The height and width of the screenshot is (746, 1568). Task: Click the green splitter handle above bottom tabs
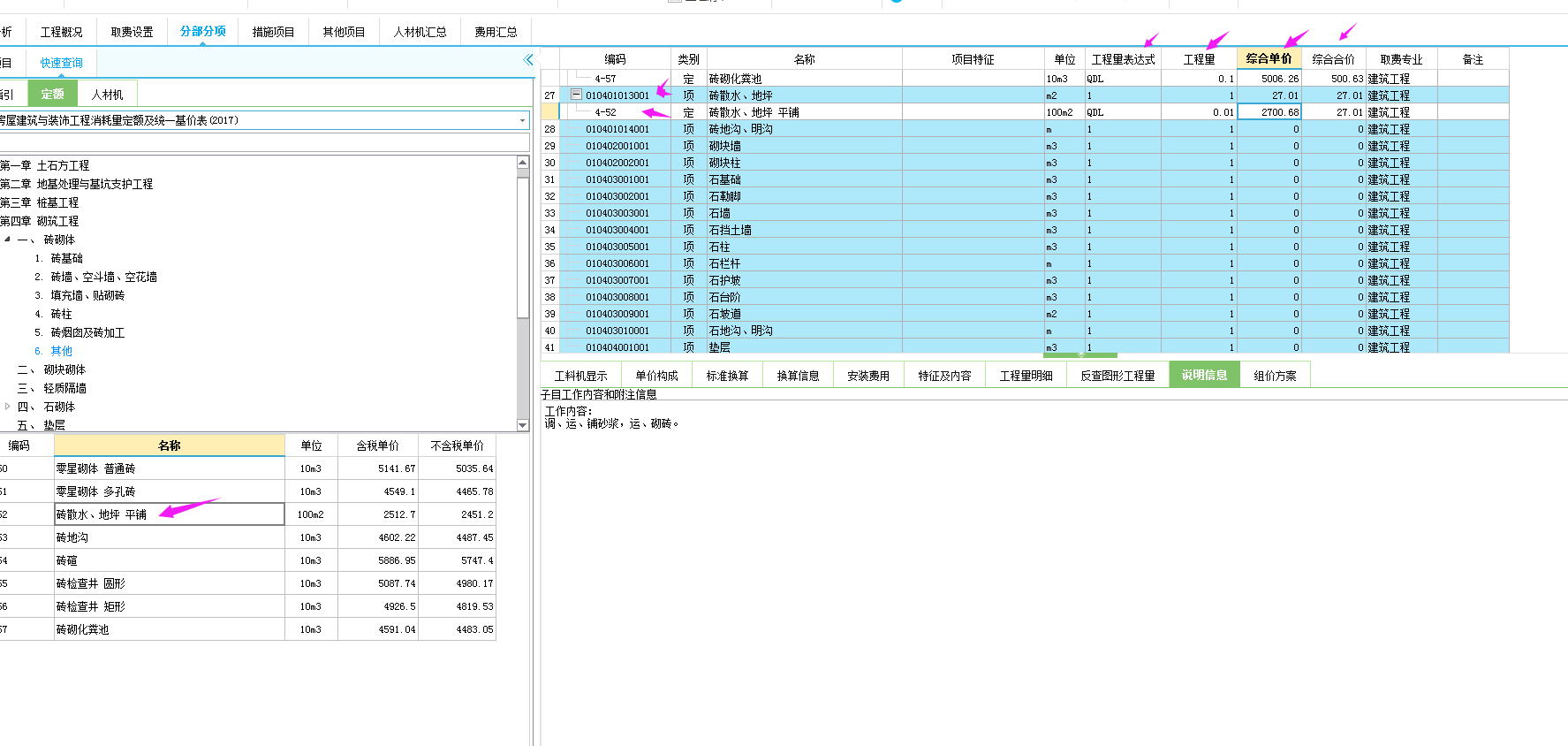click(1080, 355)
